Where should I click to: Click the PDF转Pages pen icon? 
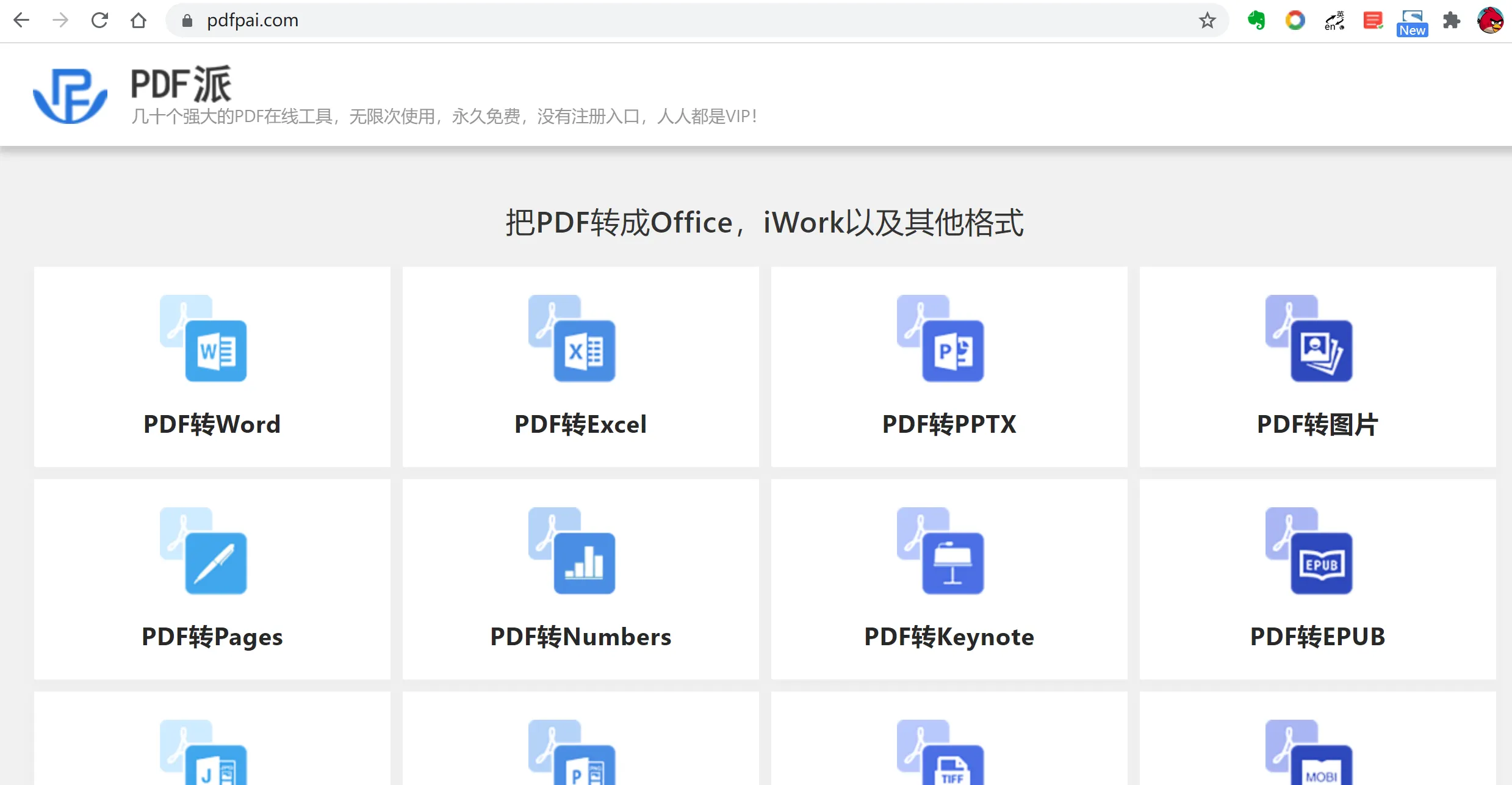tap(203, 551)
